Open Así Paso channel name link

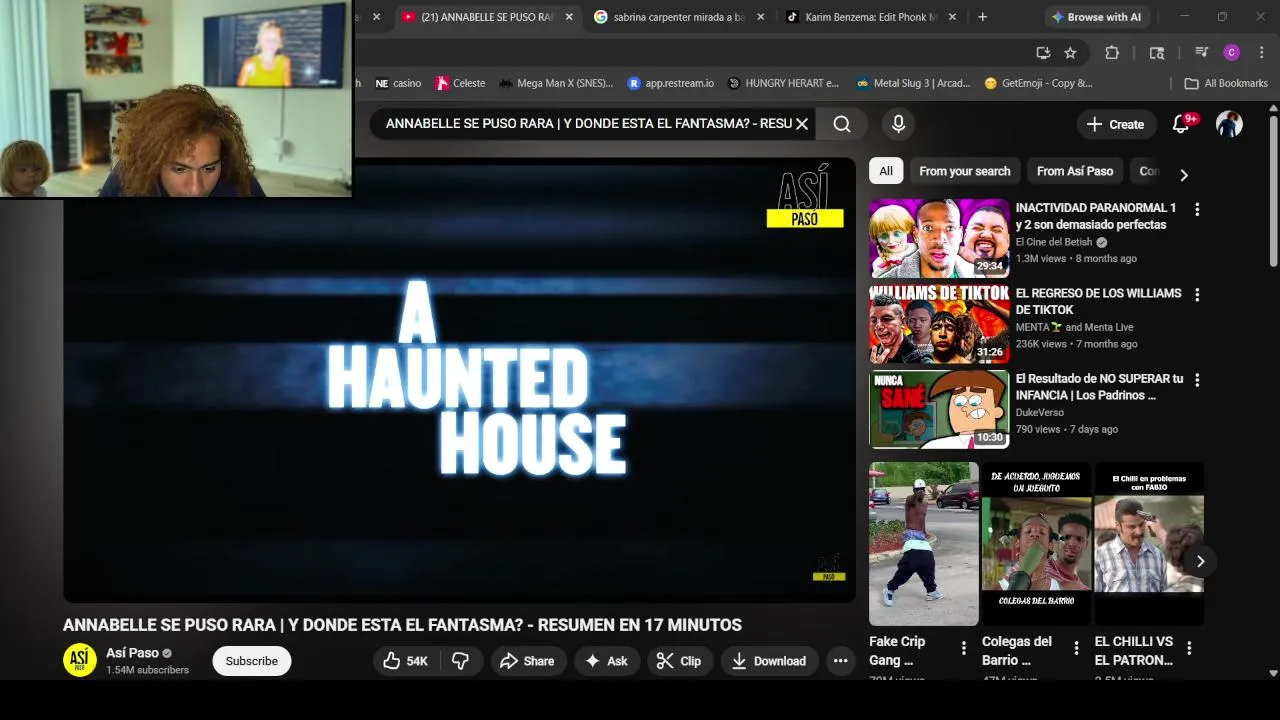coord(133,653)
